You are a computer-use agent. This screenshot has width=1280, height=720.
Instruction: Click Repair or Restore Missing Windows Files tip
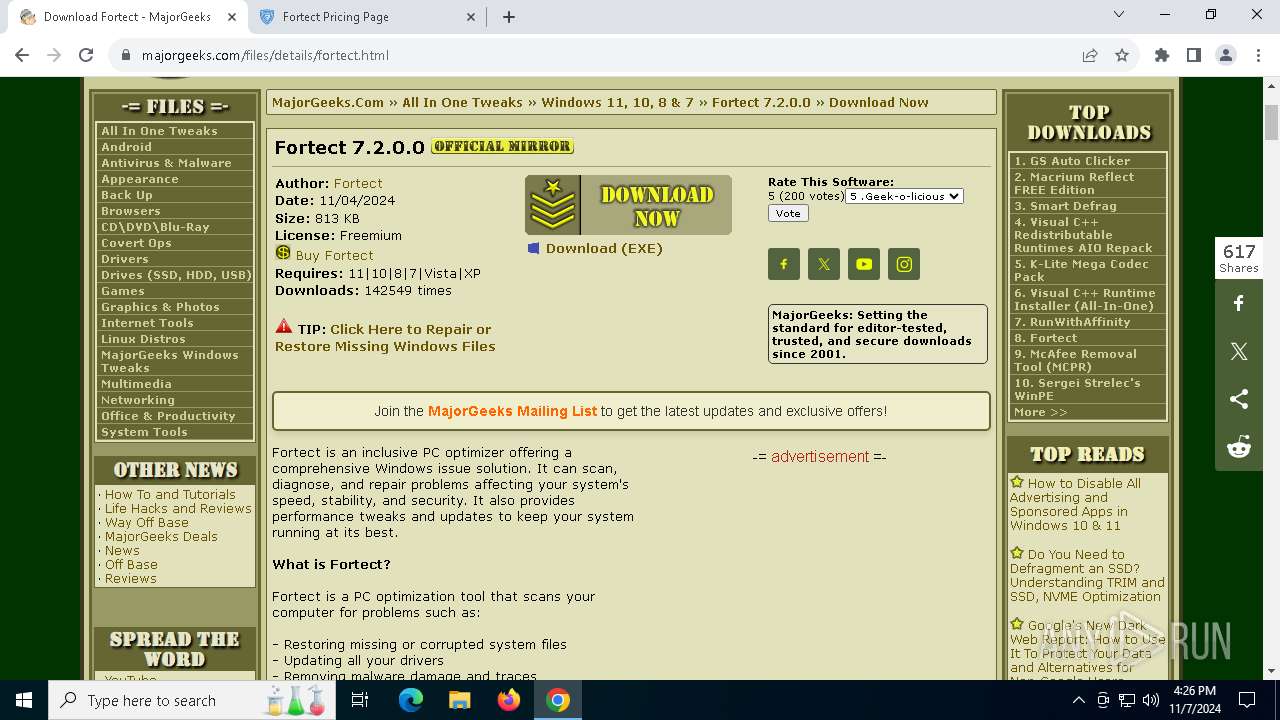click(x=385, y=338)
